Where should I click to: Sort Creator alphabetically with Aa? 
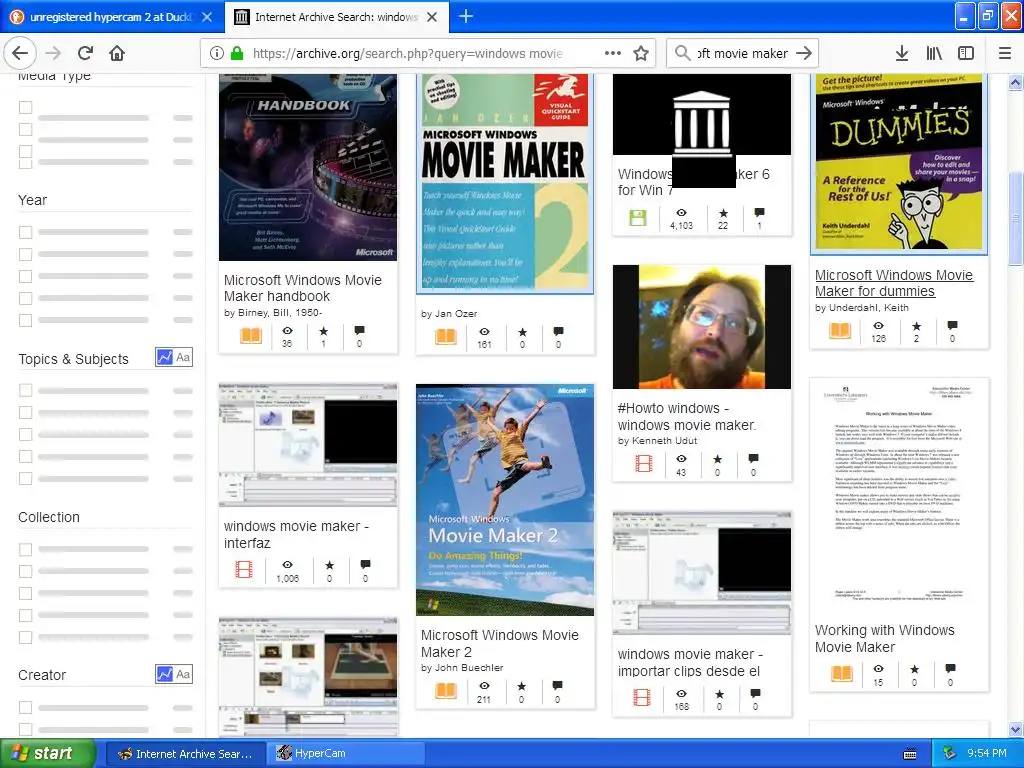click(x=184, y=674)
